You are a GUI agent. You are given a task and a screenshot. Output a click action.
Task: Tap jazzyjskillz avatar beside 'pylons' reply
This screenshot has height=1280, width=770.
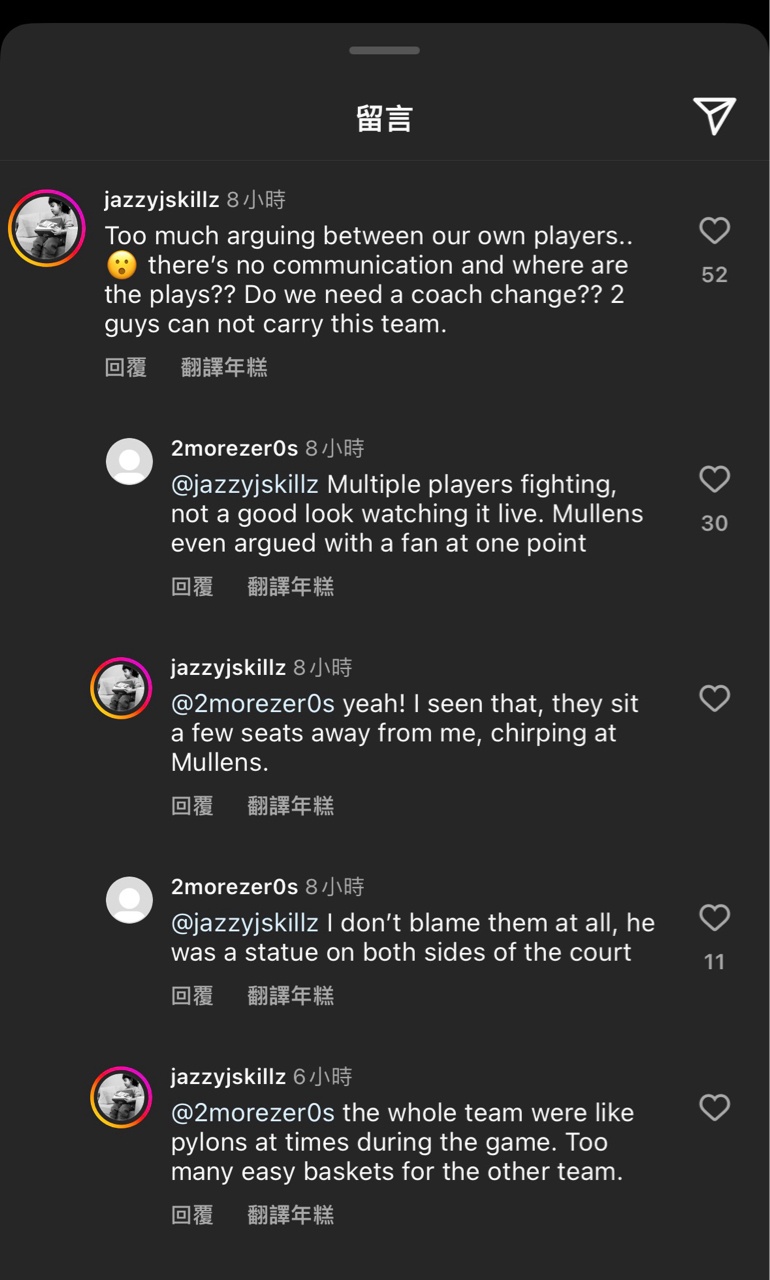121,1097
